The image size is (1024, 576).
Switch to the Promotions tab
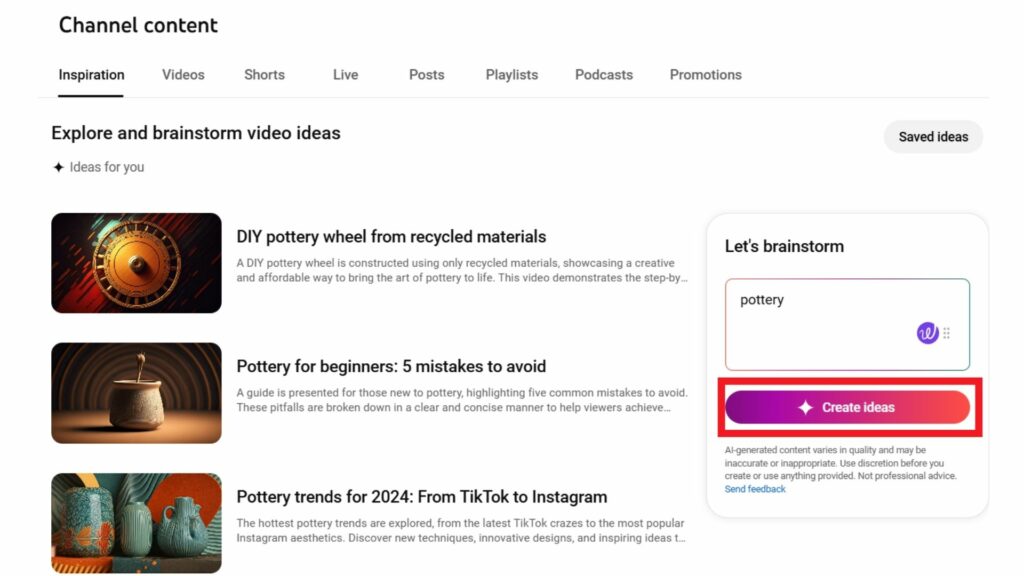(x=706, y=75)
